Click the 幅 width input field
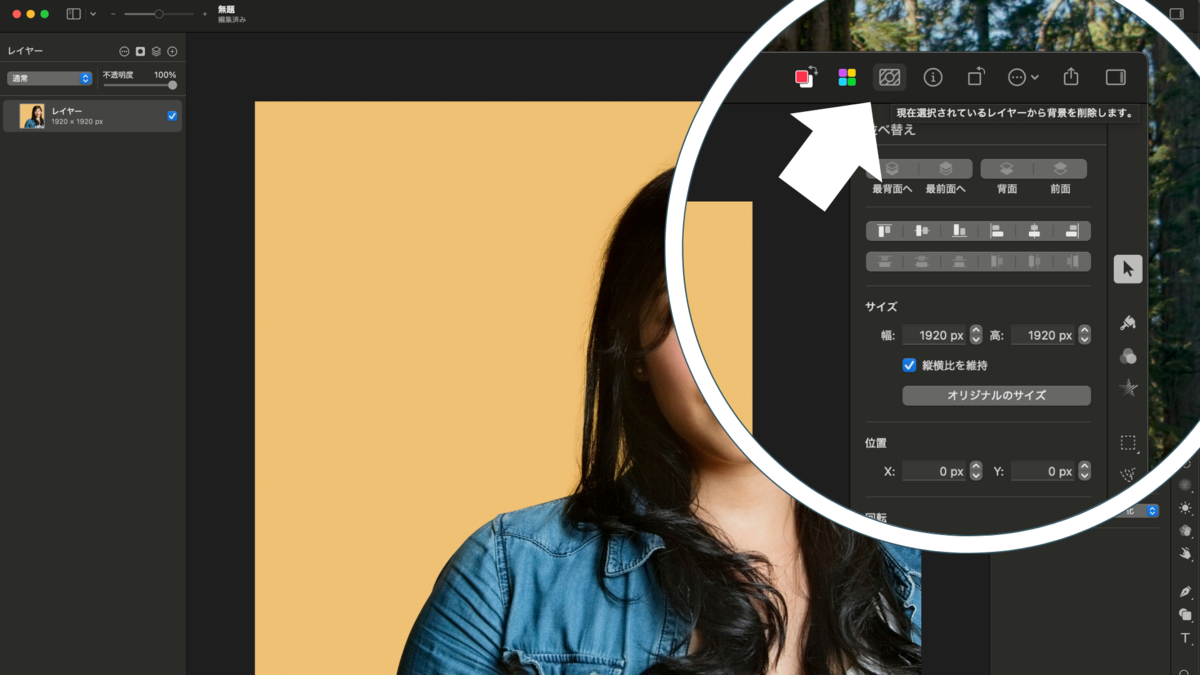Viewport: 1200px width, 675px height. click(x=935, y=335)
